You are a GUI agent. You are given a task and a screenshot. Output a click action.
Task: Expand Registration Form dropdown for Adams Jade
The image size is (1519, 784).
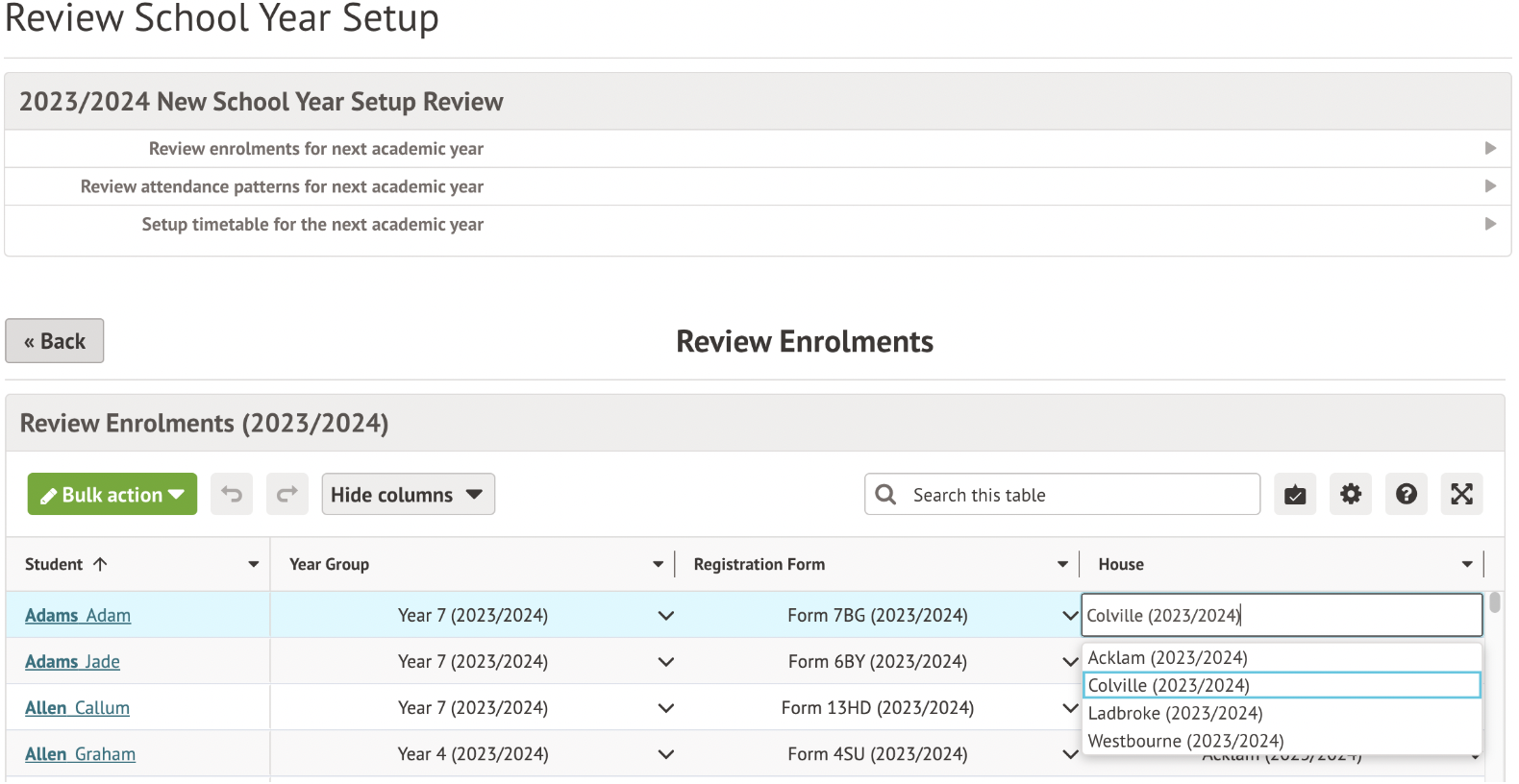(1070, 661)
